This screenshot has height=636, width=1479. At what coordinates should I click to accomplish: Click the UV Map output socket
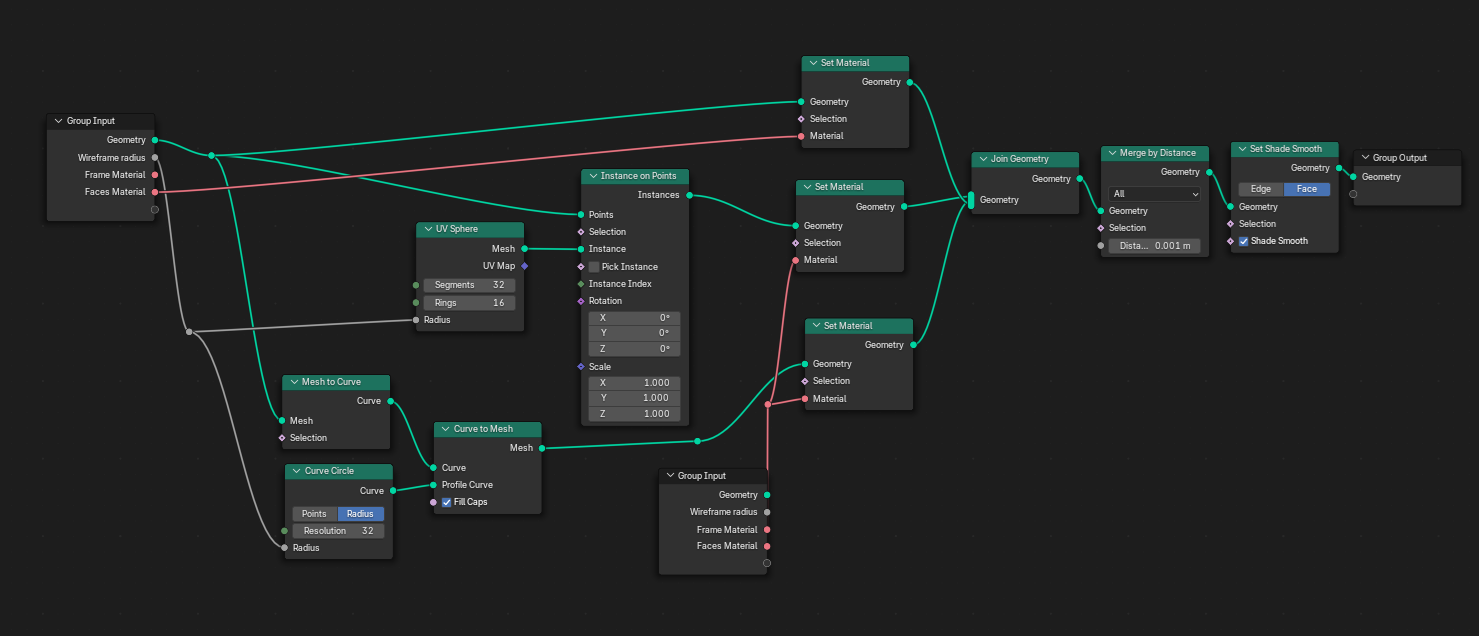523,266
